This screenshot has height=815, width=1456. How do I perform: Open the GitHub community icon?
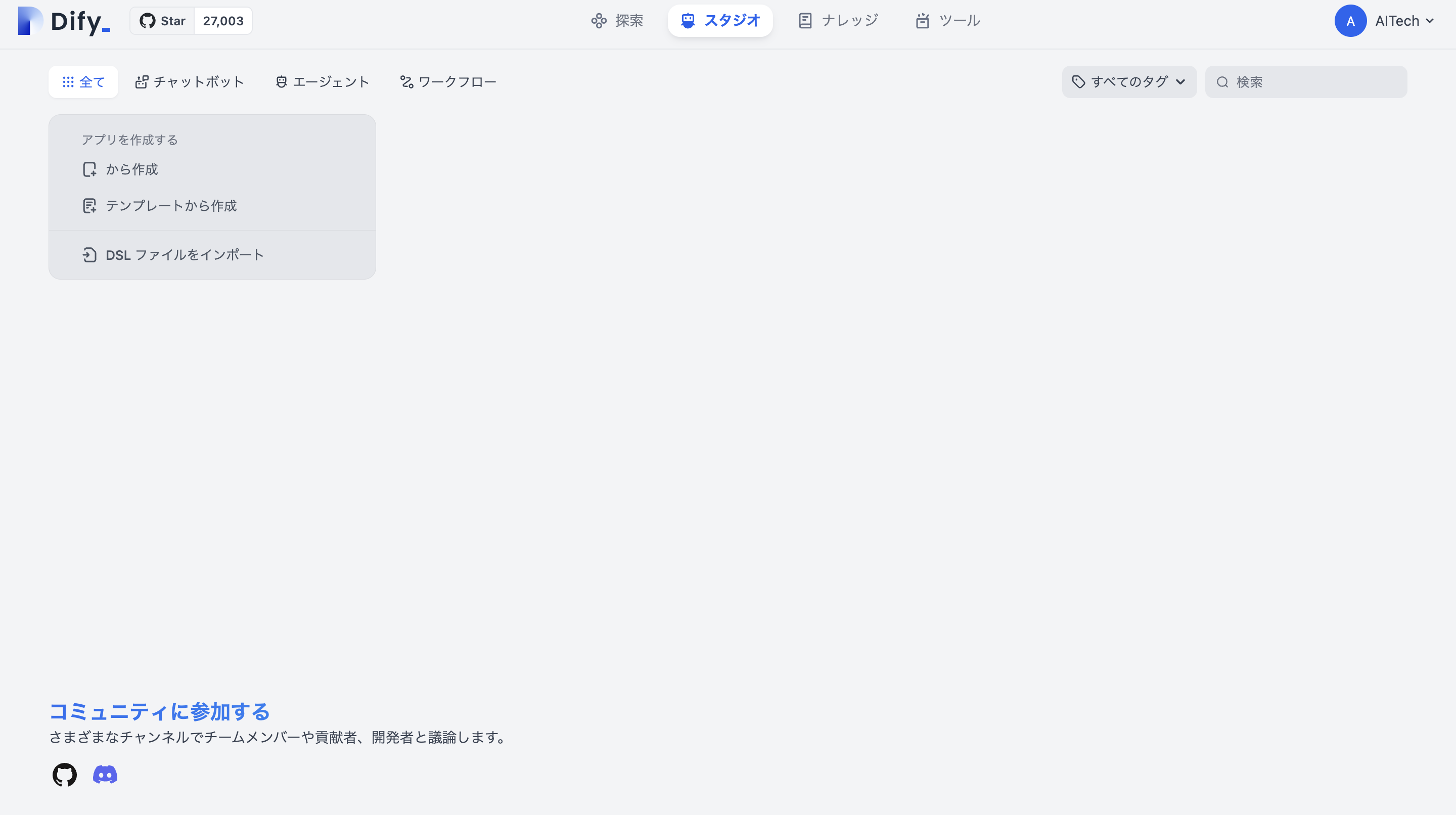click(64, 775)
